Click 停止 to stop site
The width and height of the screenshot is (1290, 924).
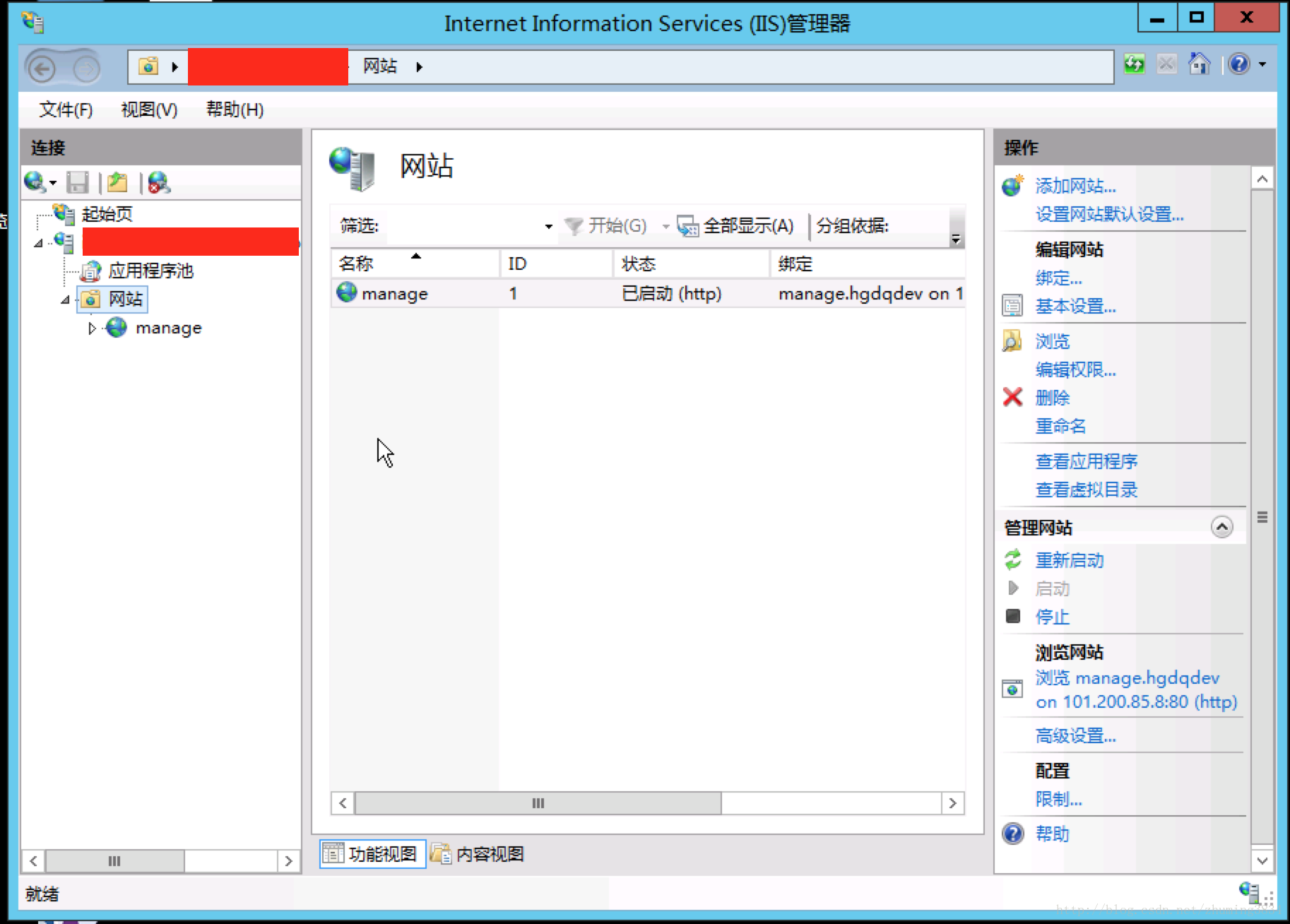1053,617
